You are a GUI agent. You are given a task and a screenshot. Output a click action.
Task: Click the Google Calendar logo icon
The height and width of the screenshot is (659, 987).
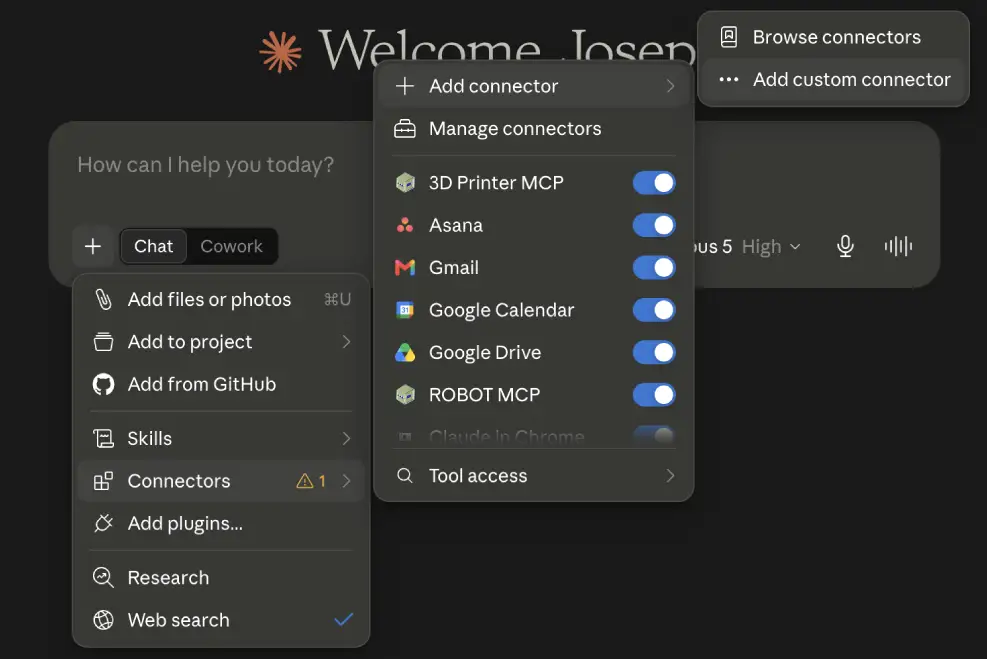coord(405,310)
